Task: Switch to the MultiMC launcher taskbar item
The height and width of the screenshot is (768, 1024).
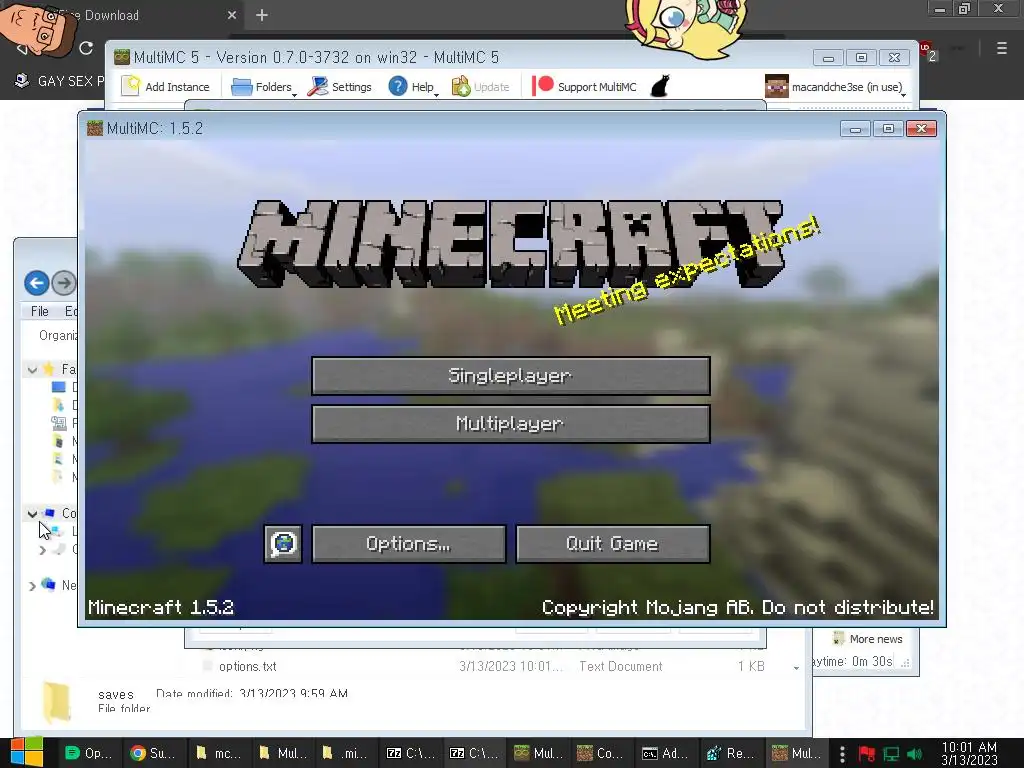Action: point(537,753)
